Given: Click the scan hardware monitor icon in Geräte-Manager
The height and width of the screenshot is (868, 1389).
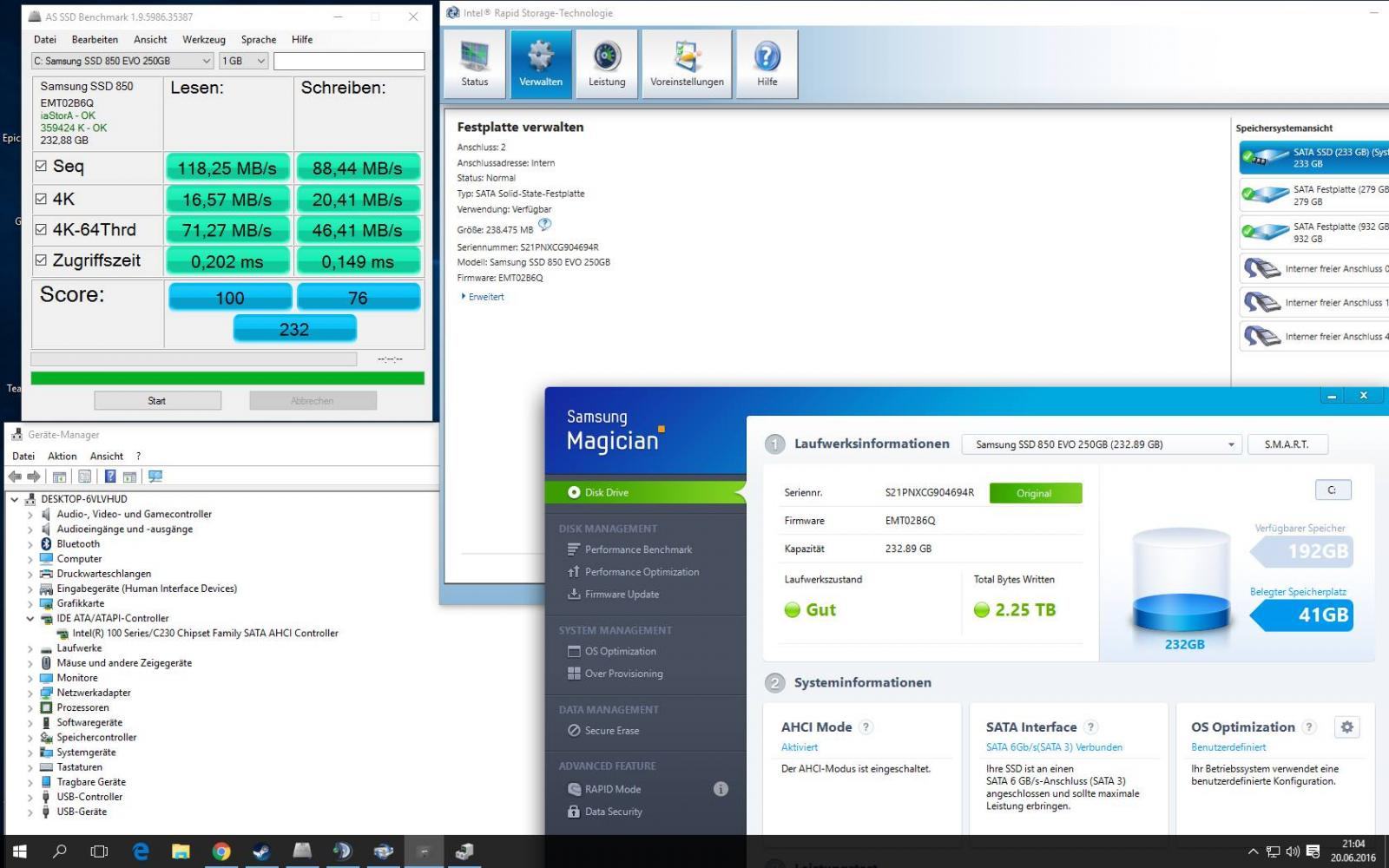Looking at the screenshot, I should click(x=155, y=477).
